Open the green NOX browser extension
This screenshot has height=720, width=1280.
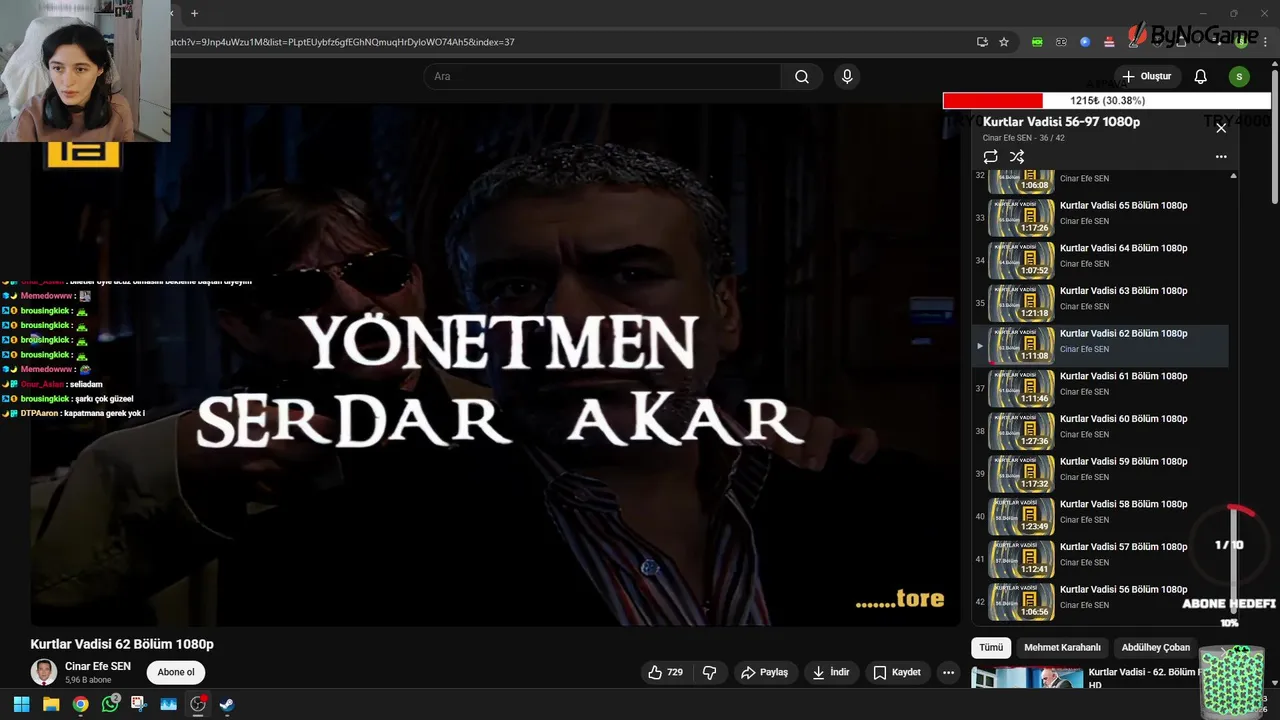point(1037,42)
